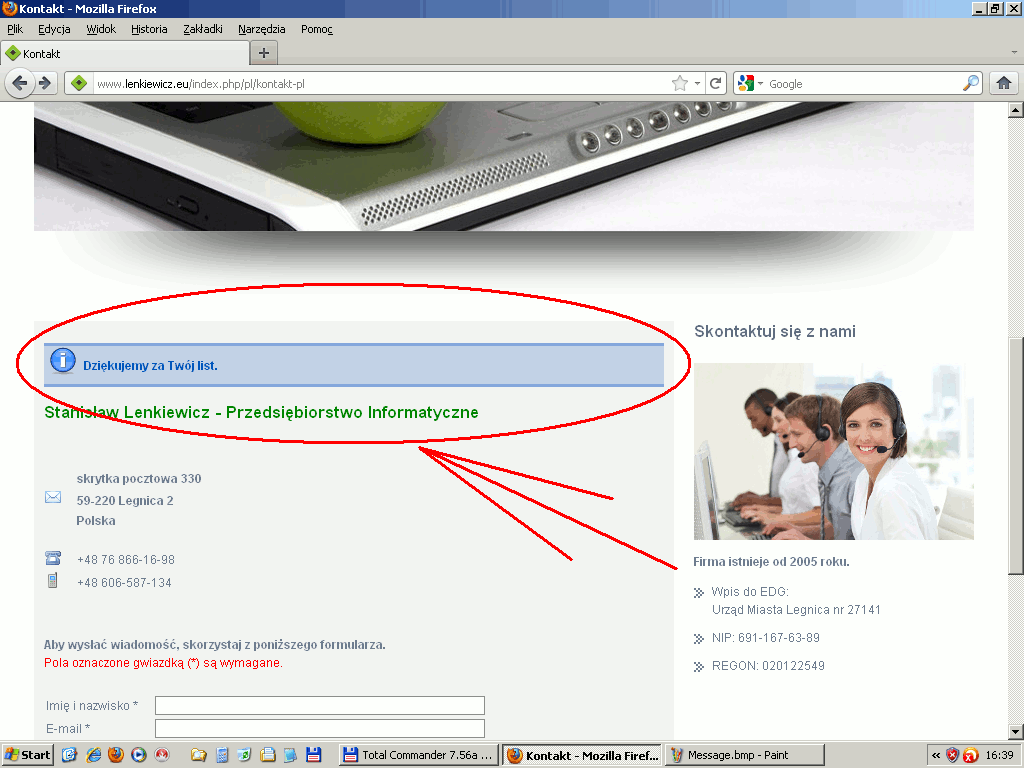Click the Kontakt - Mozilla Firefox taskbar button
This screenshot has width=1024, height=768.
click(x=583, y=755)
